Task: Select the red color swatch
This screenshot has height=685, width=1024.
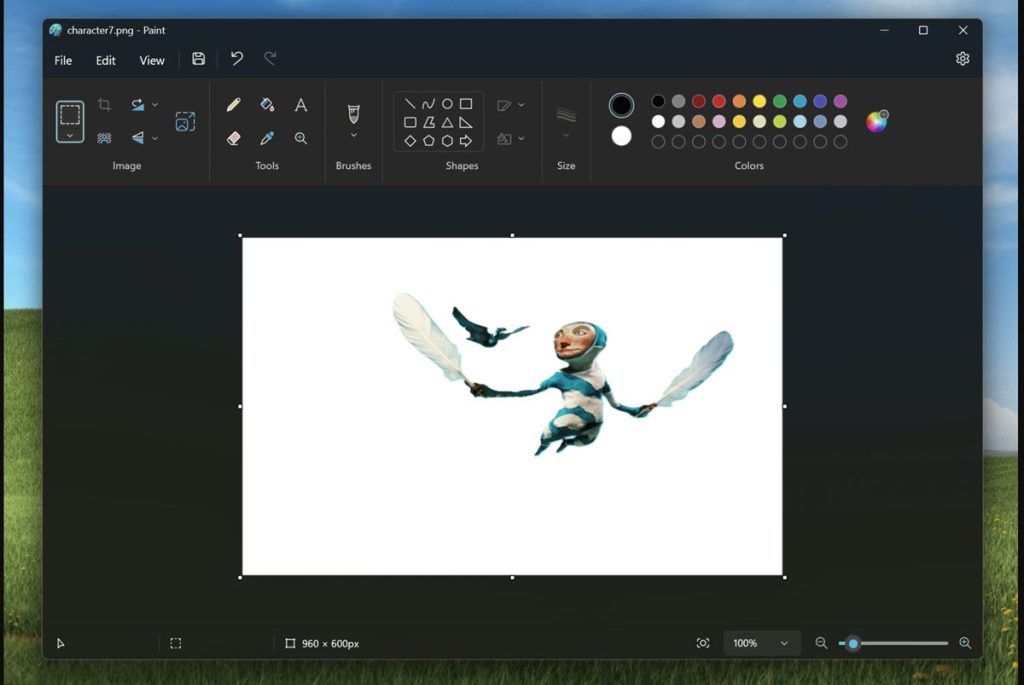Action: point(718,101)
